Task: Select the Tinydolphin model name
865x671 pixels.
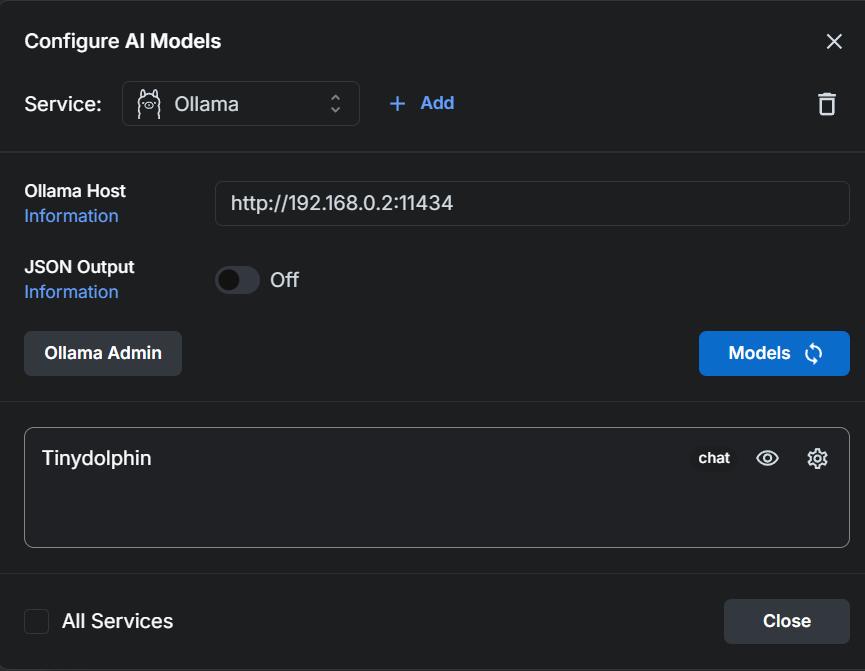Action: point(97,458)
